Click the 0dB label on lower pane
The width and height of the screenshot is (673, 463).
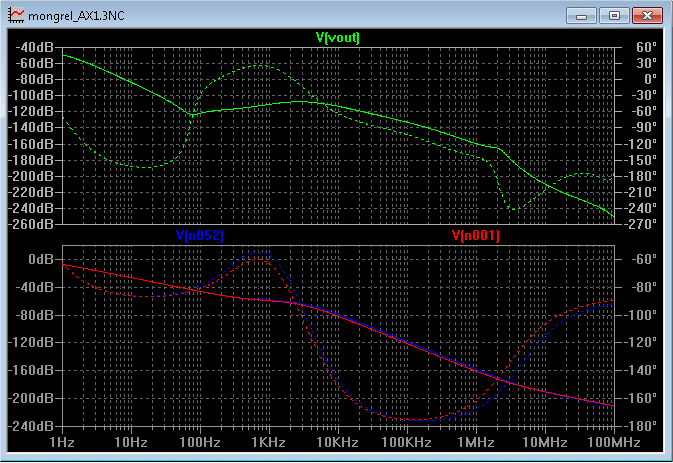pyautogui.click(x=41, y=259)
